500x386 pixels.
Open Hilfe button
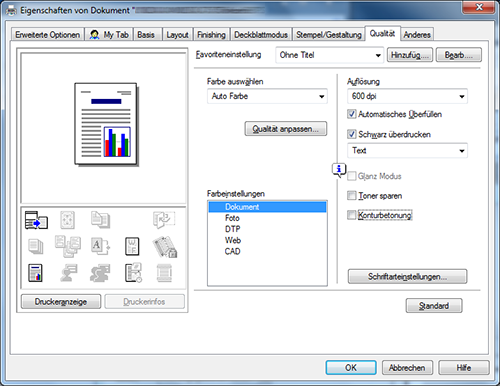coord(464,368)
